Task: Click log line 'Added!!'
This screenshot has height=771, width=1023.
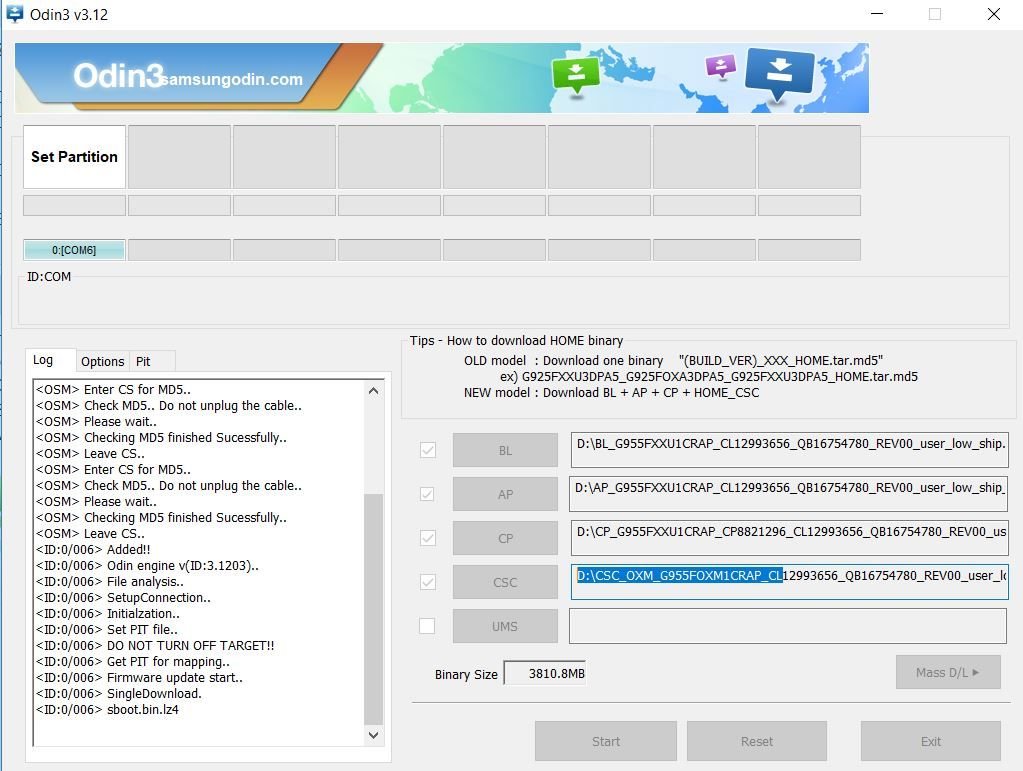Action: click(x=93, y=549)
